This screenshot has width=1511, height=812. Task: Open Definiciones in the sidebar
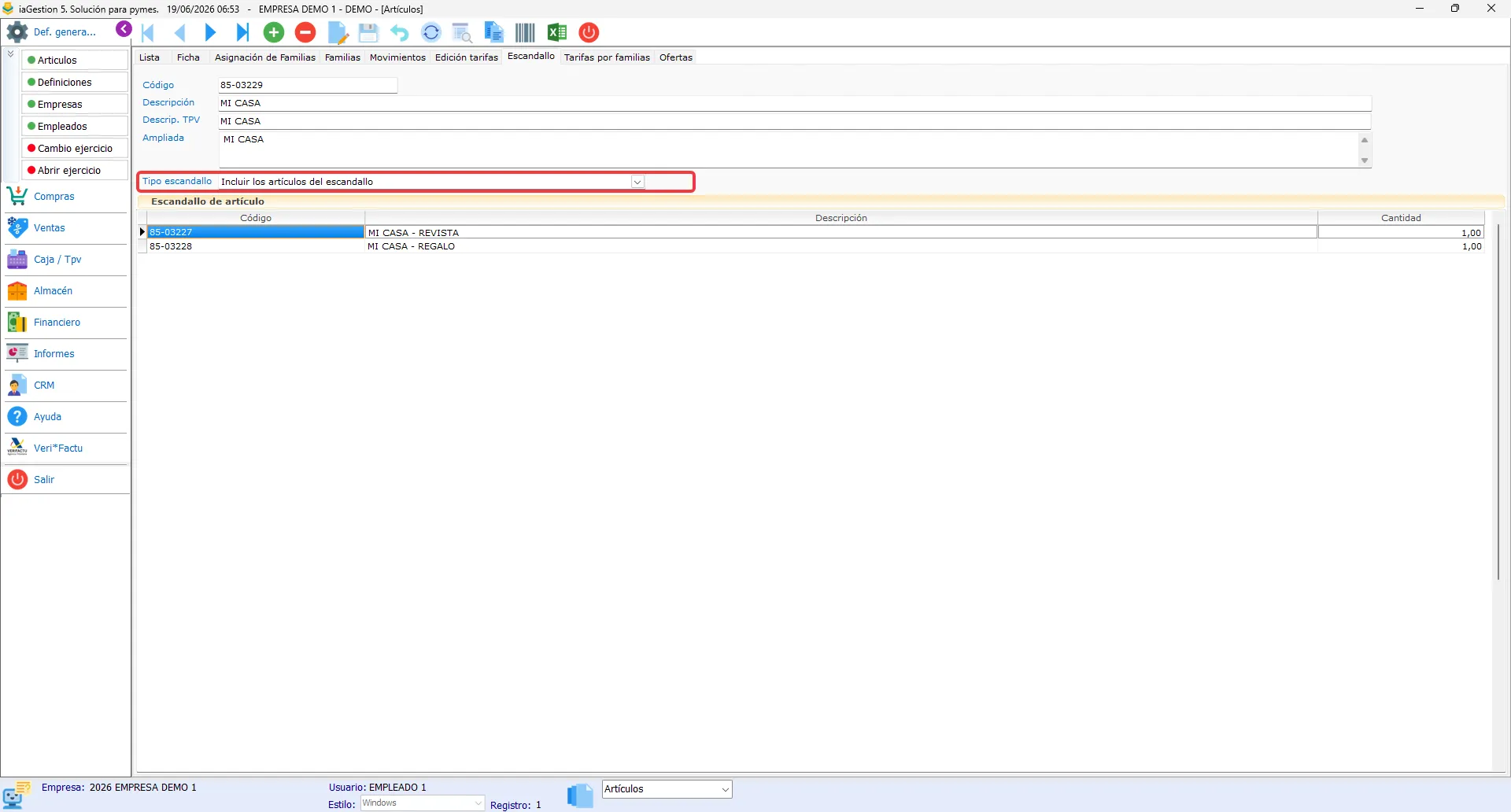(75, 82)
